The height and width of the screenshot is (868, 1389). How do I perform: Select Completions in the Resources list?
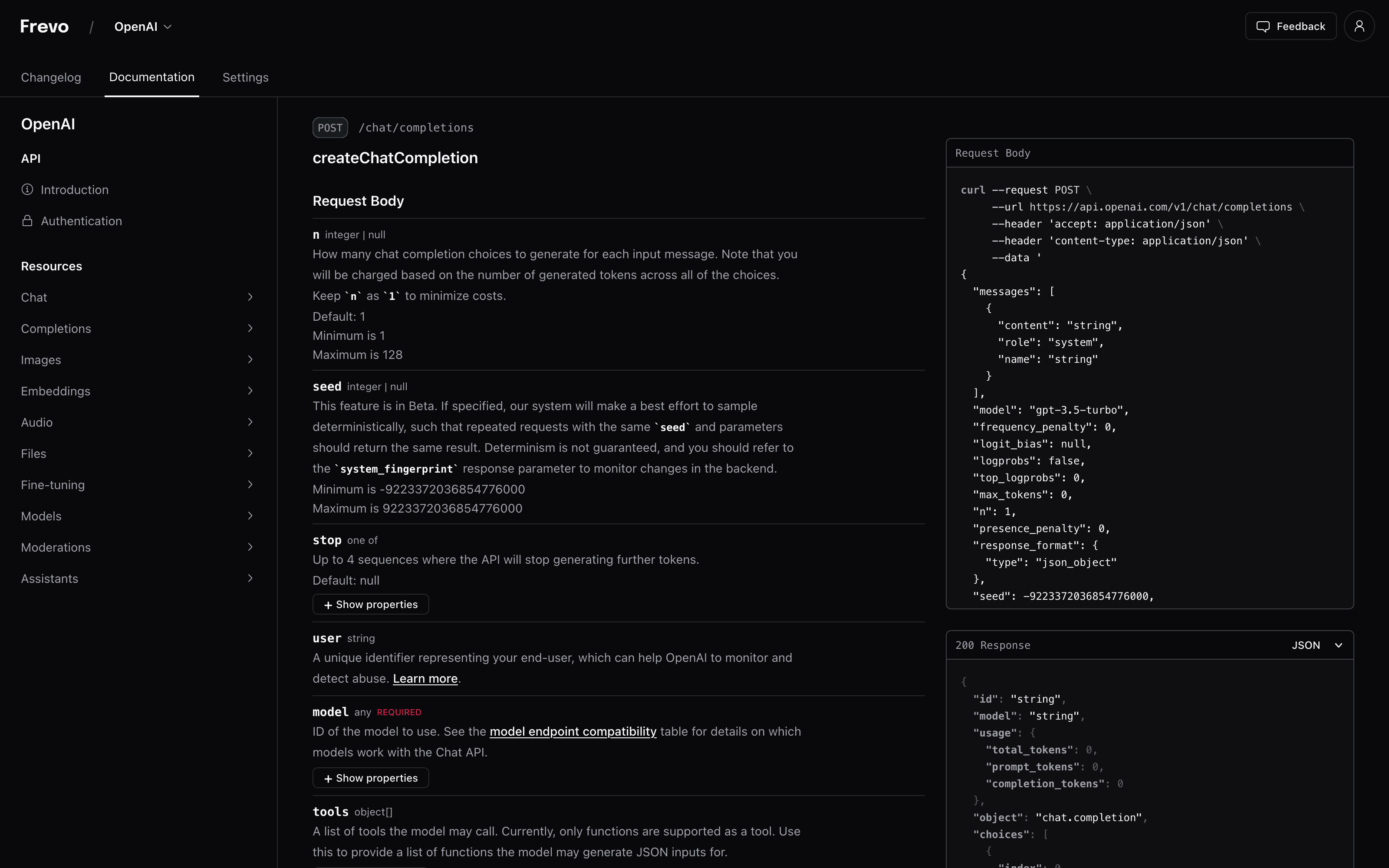(56, 329)
